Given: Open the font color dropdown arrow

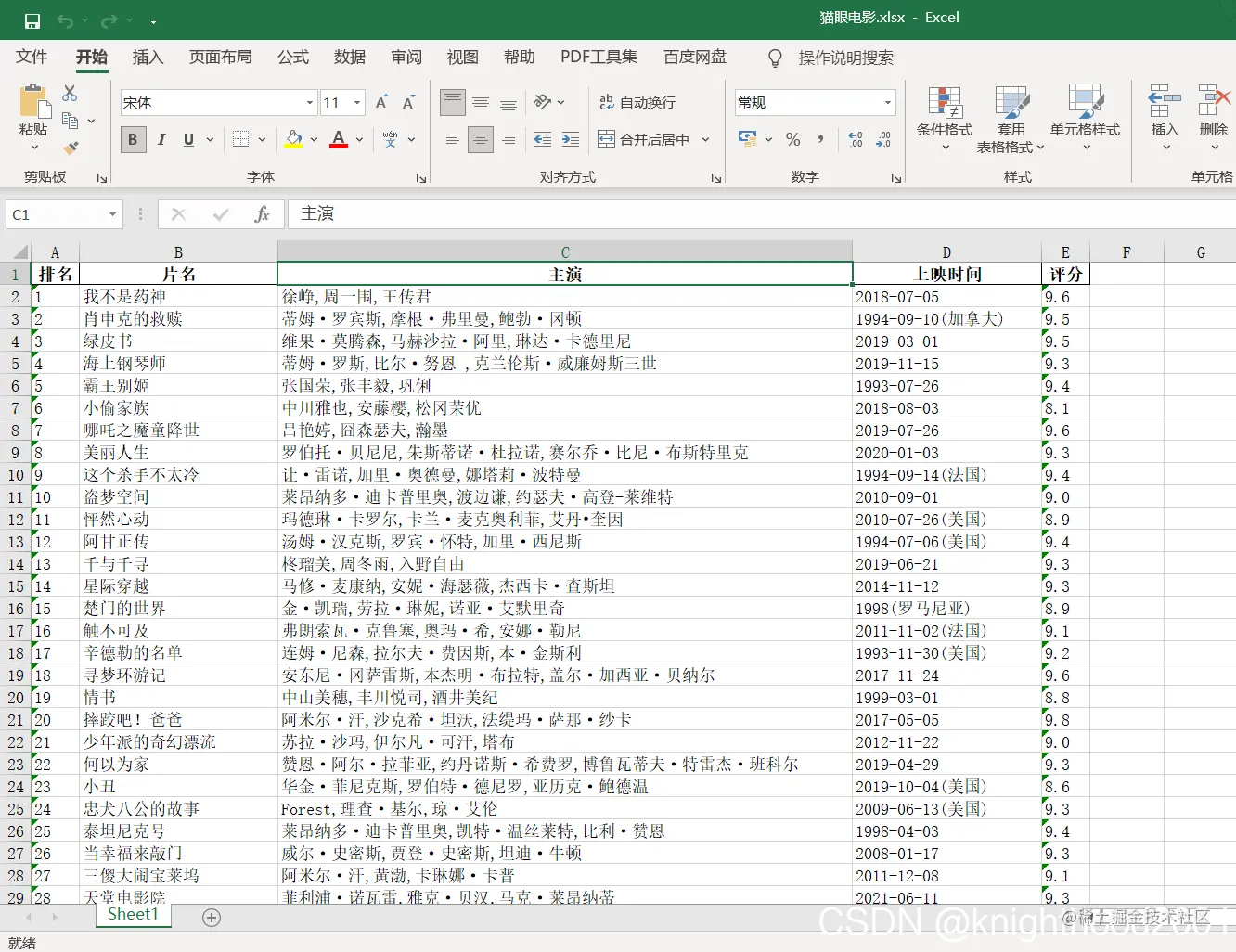Looking at the screenshot, I should pos(359,140).
